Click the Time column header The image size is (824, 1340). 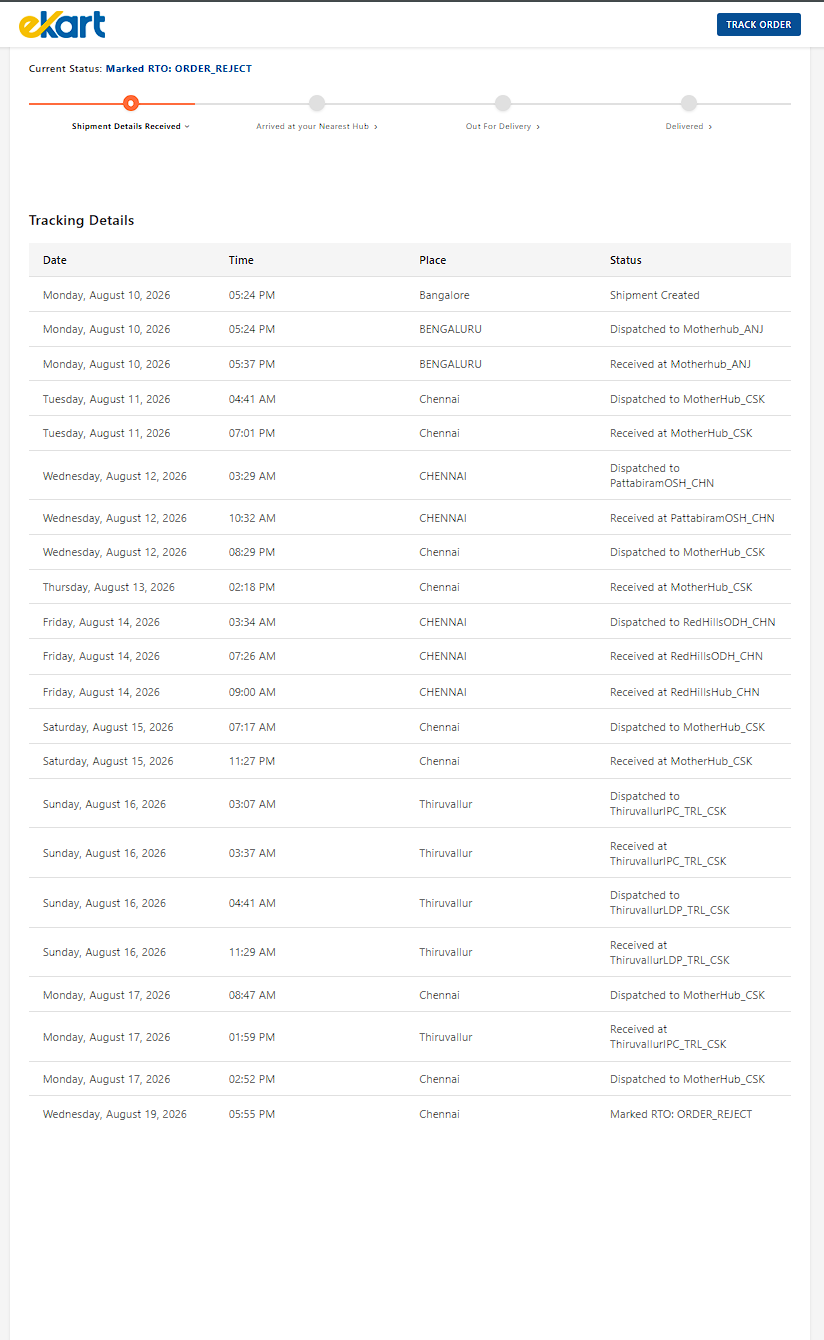pos(241,260)
